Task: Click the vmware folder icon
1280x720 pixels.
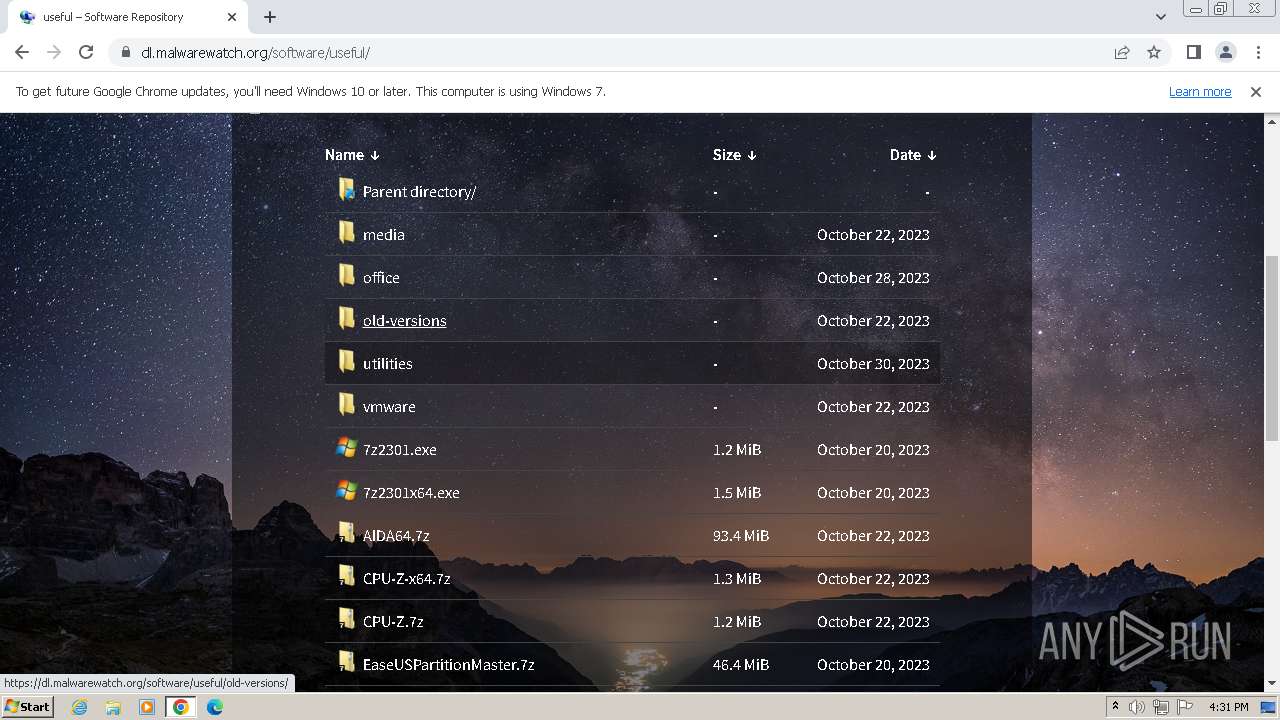Action: pyautogui.click(x=346, y=405)
